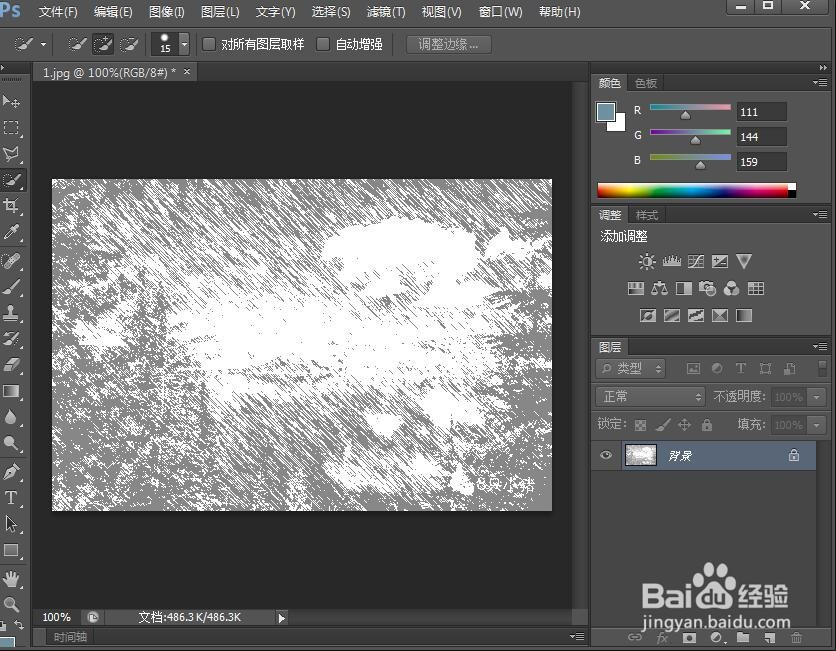Viewport: 836px width, 651px height.
Task: Add Curves adjustment
Action: (x=696, y=261)
